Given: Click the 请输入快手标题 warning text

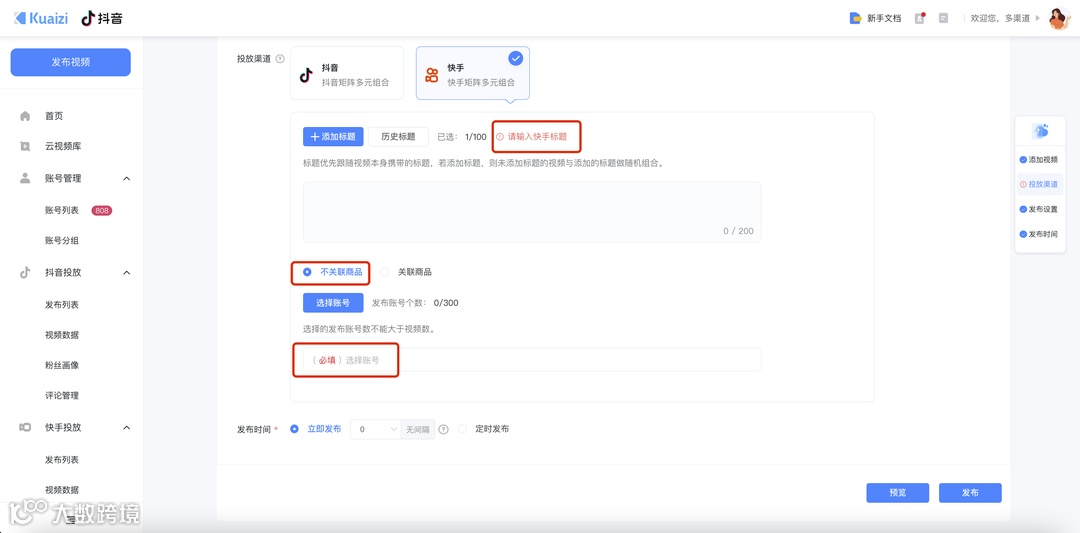Looking at the screenshot, I should click(x=537, y=136).
